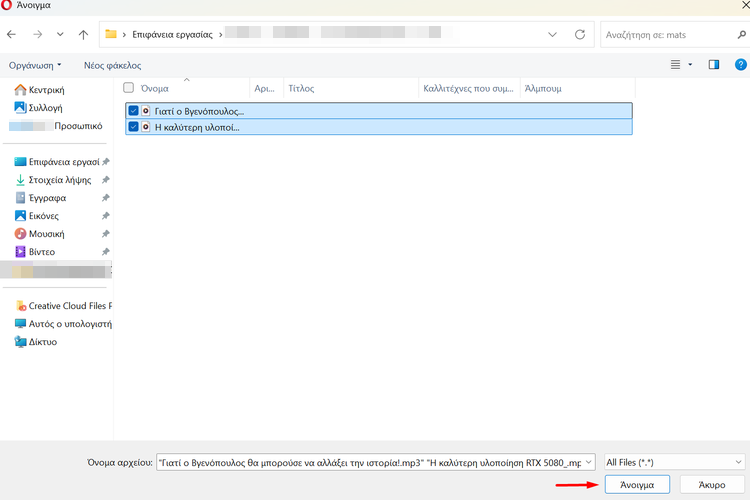Select file name Γιατί ο Βγενόπουλος...
Screen dimensions: 750x500
pos(199,111)
